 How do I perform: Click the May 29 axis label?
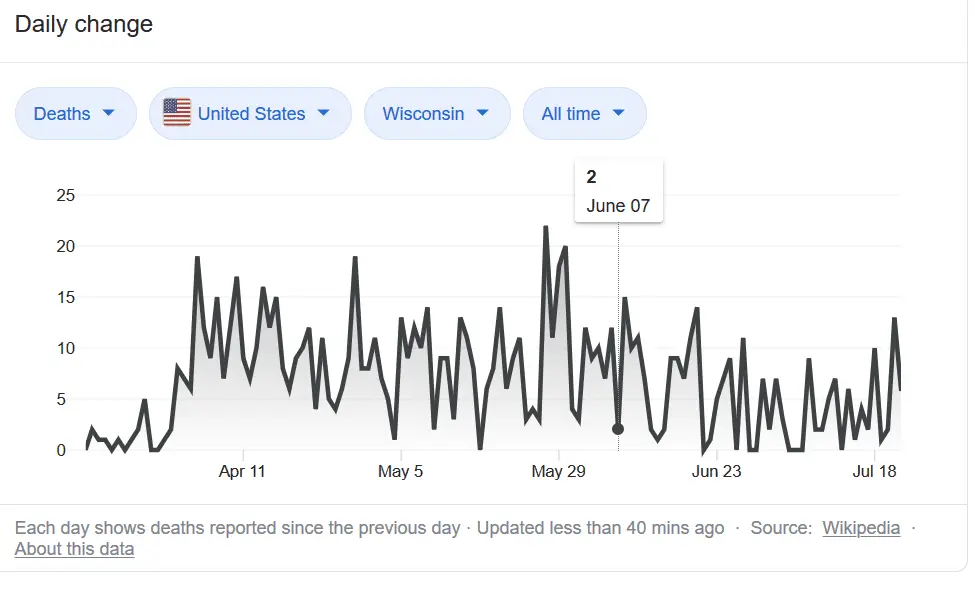558,471
